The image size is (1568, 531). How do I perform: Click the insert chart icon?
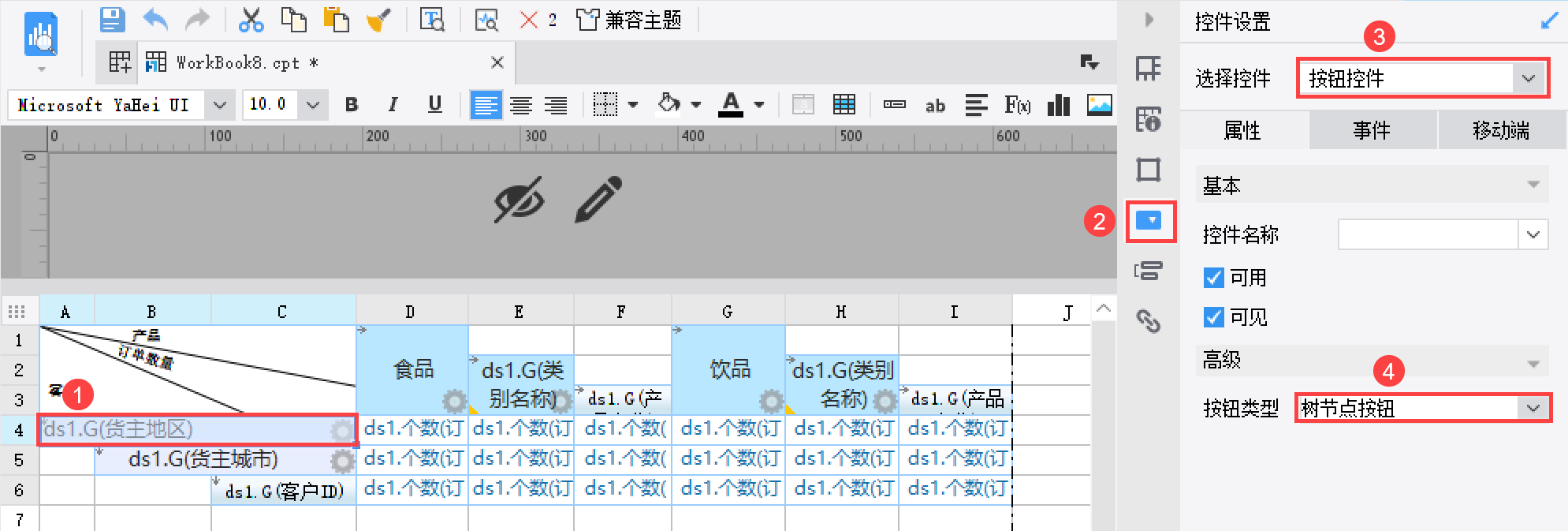pos(1058,104)
